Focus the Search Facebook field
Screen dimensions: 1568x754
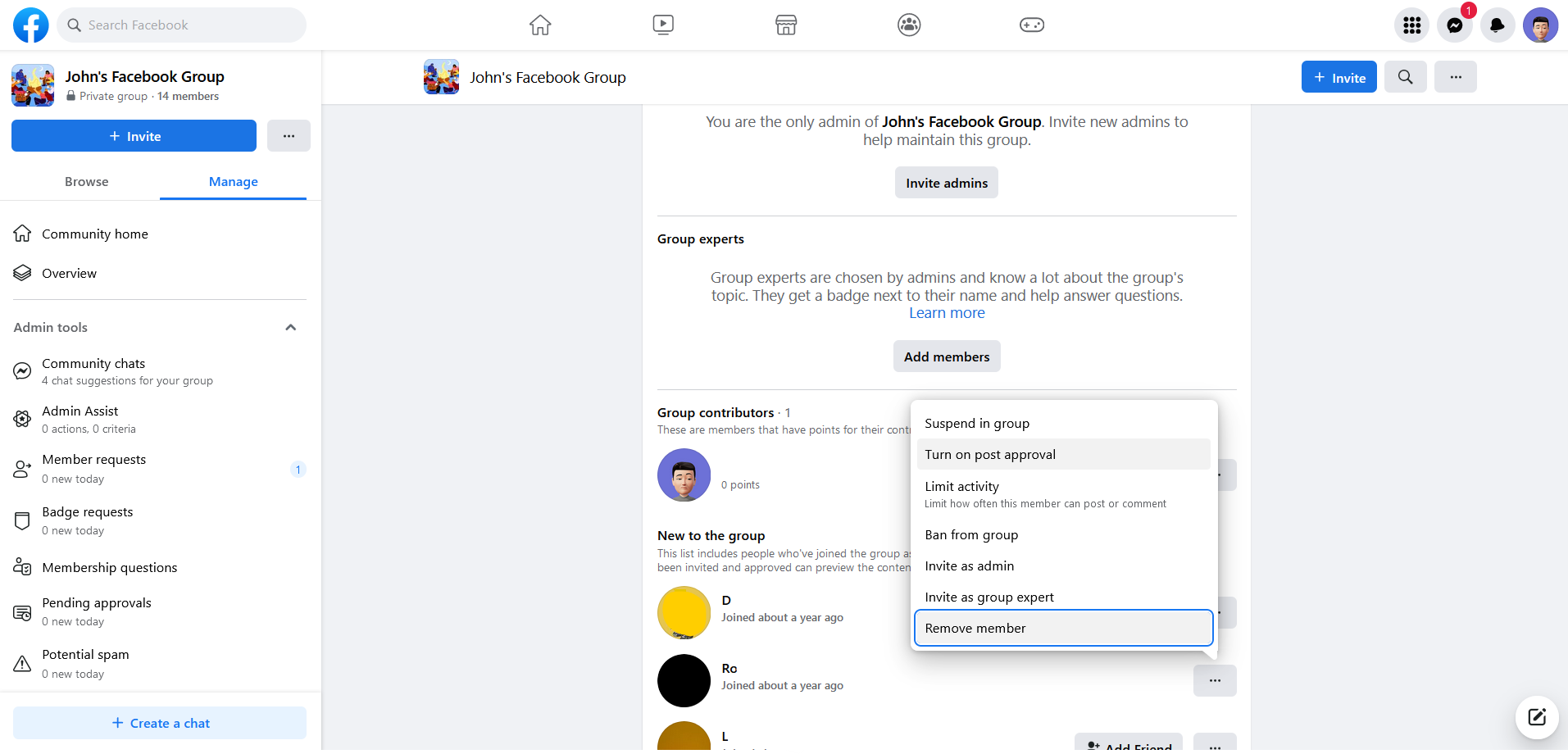click(x=182, y=25)
